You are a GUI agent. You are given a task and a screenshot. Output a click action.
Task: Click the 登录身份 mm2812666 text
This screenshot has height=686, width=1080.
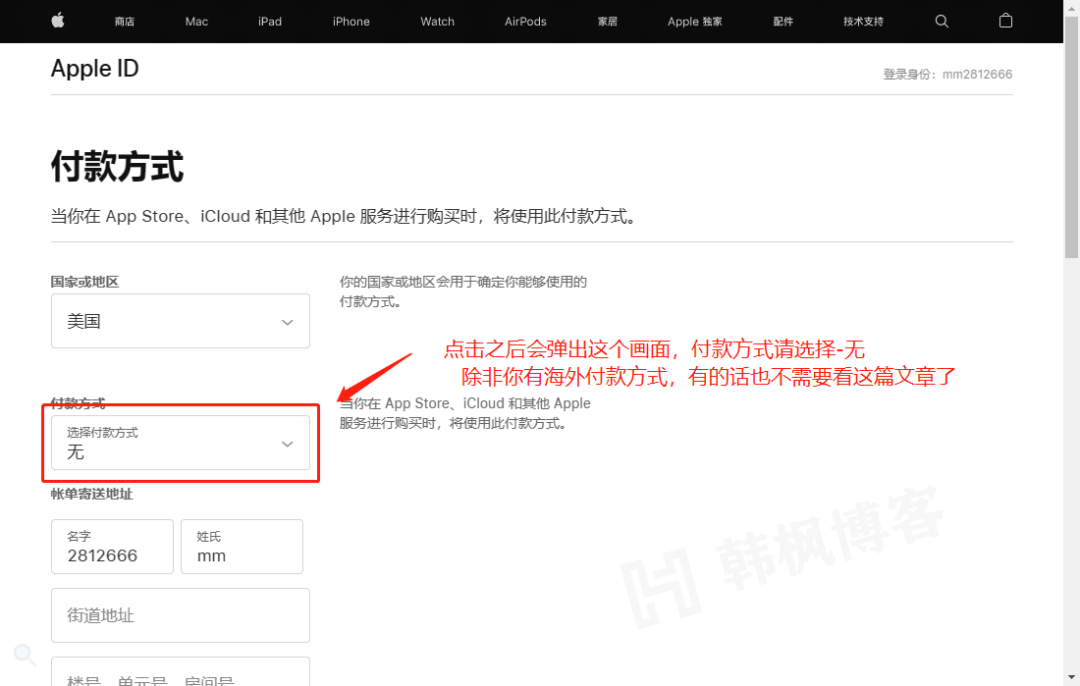(947, 73)
